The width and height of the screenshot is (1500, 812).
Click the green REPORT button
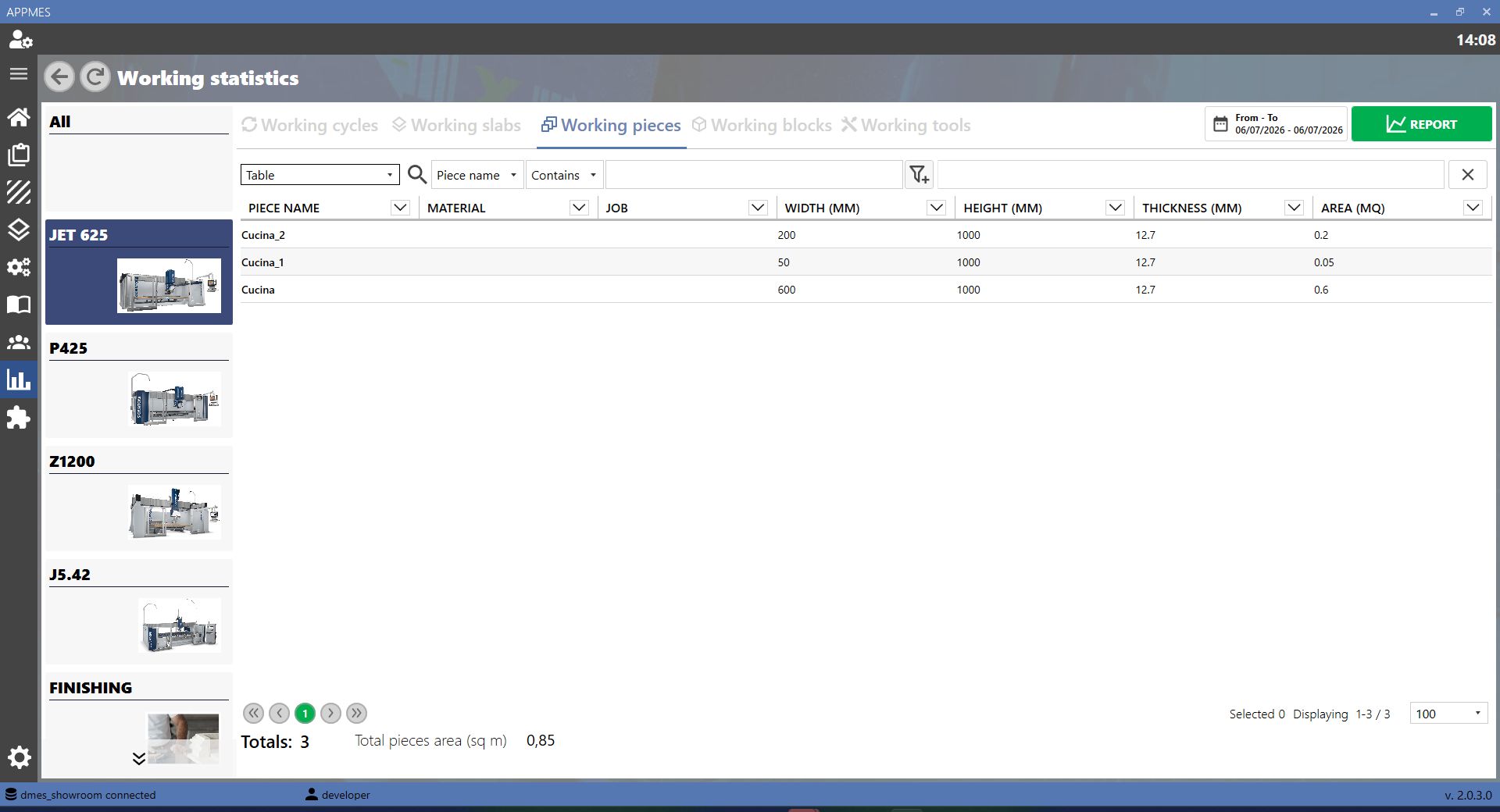tap(1421, 124)
